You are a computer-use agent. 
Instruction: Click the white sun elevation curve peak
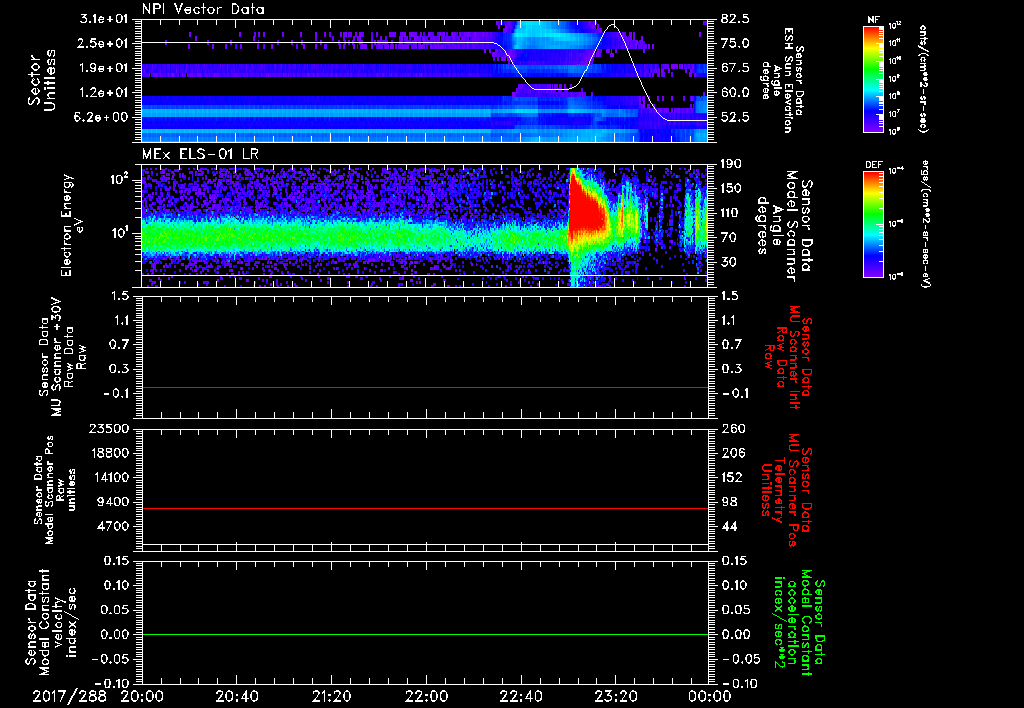coord(612,25)
